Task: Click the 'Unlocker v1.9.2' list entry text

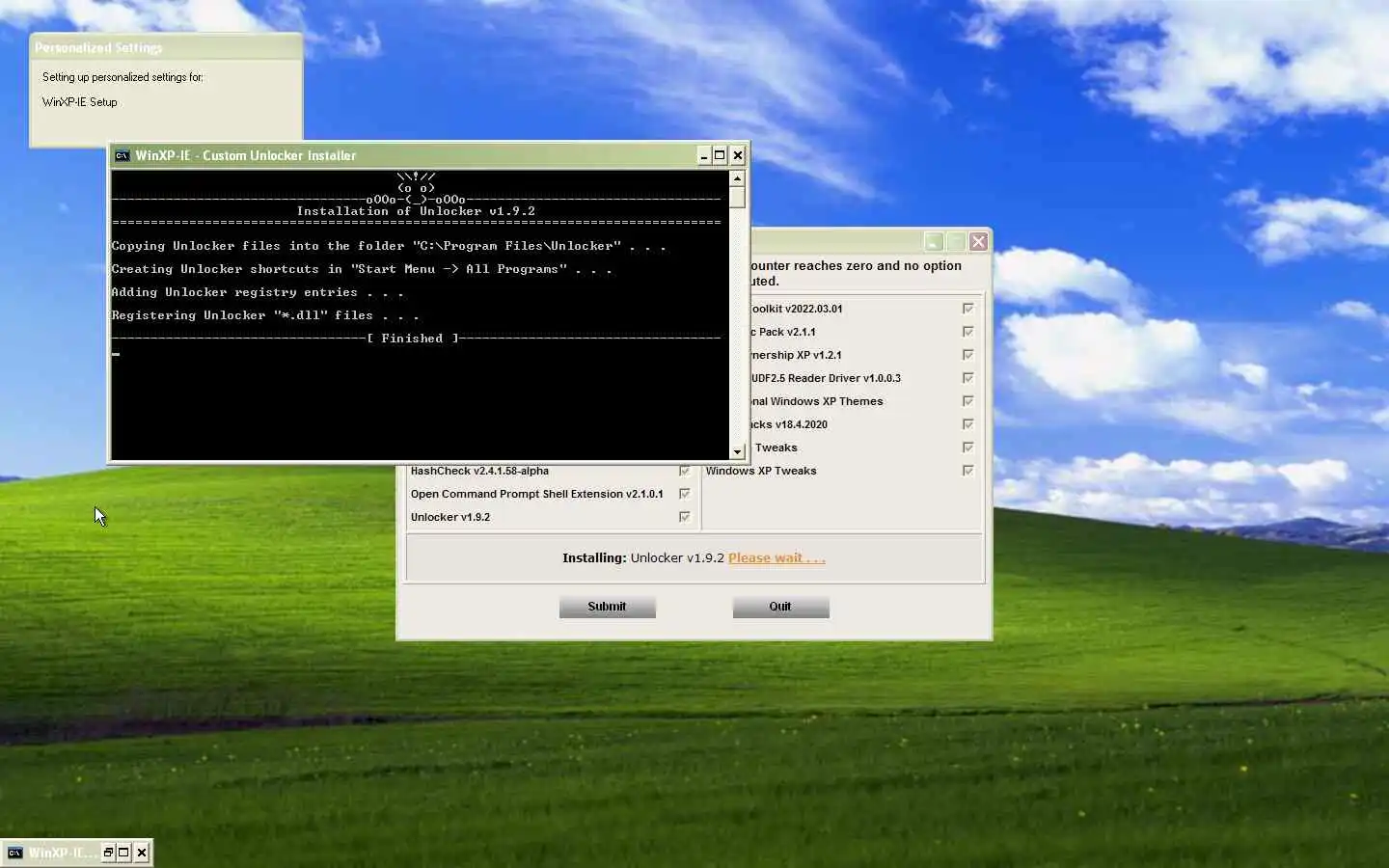Action: [450, 517]
